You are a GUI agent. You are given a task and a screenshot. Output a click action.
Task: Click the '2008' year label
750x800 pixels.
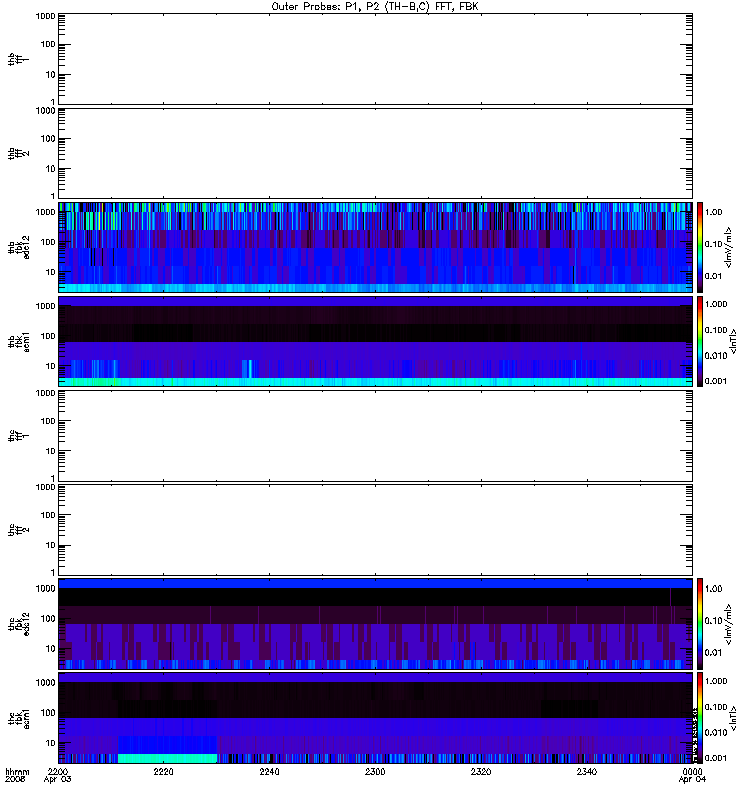14,780
